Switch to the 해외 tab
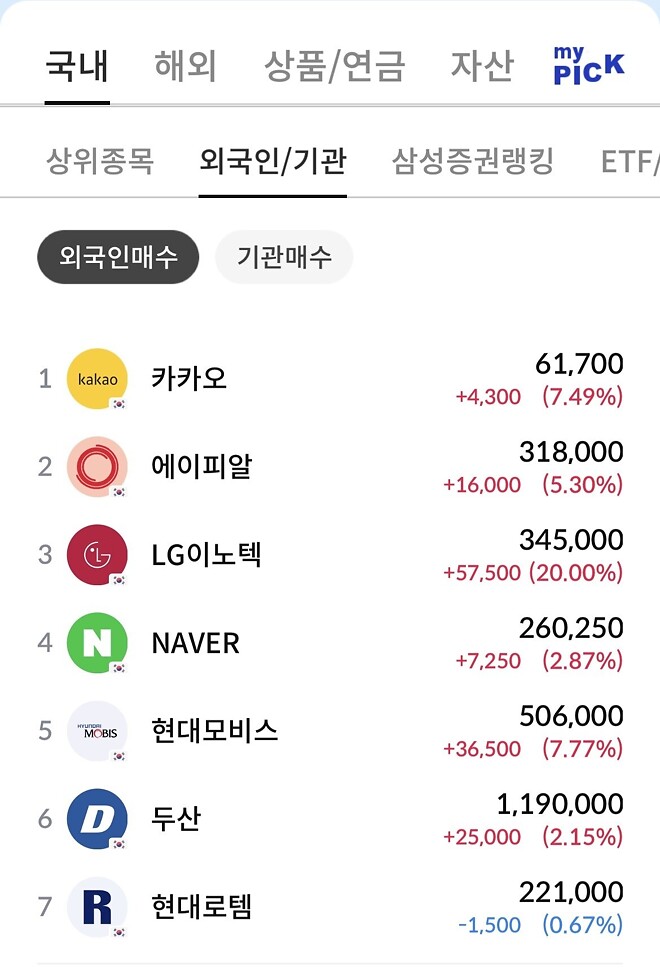660x969 pixels. coord(184,63)
